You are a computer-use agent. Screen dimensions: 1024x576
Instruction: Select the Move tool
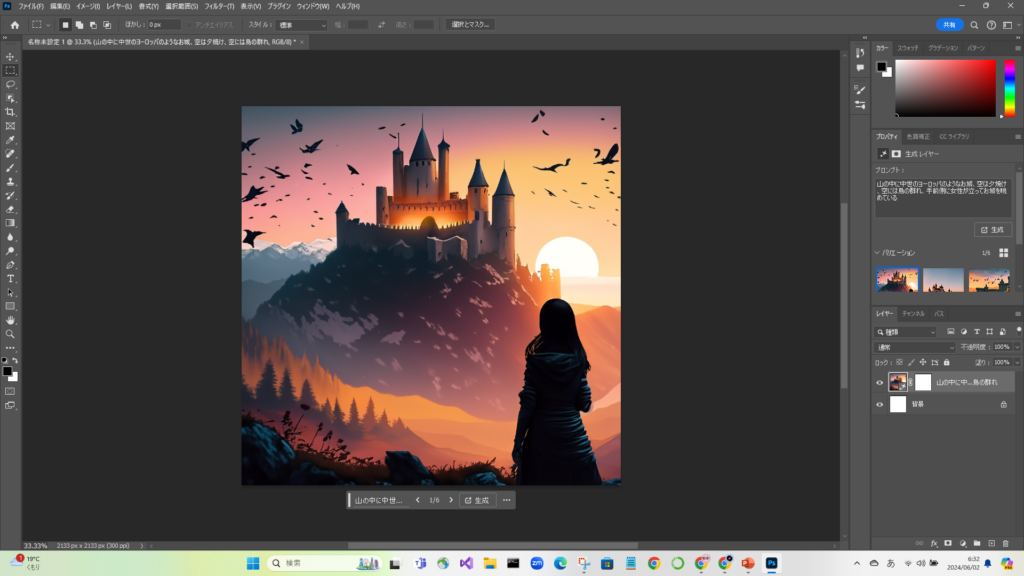(x=11, y=57)
